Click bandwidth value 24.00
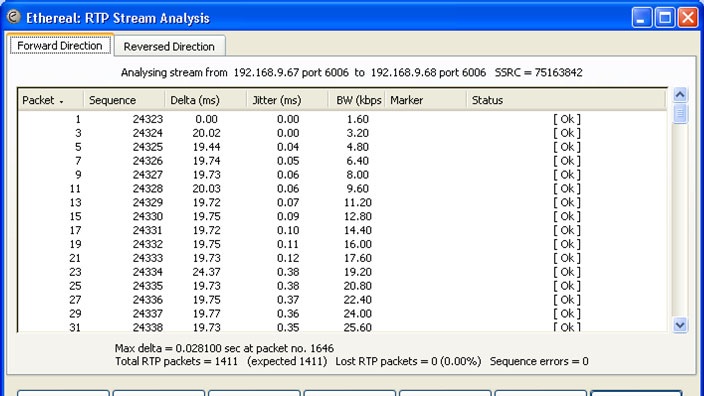 click(358, 314)
